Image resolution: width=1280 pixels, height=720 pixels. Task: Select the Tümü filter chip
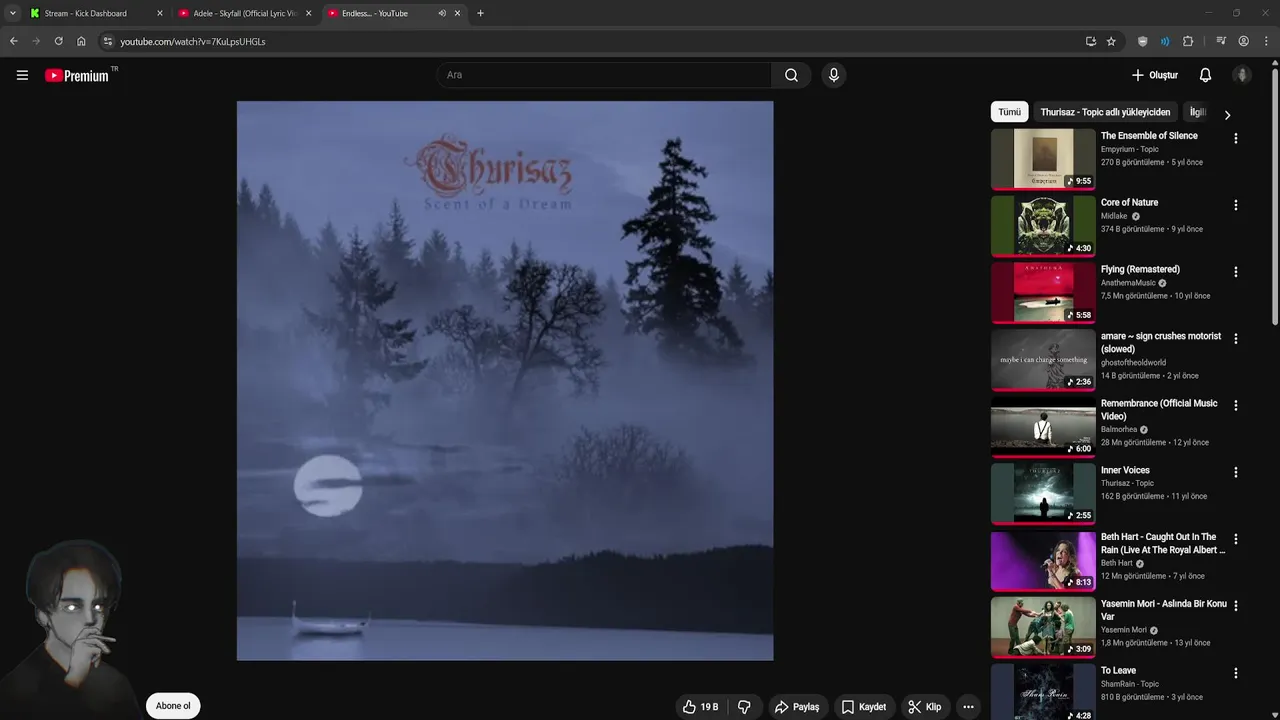click(x=1009, y=112)
